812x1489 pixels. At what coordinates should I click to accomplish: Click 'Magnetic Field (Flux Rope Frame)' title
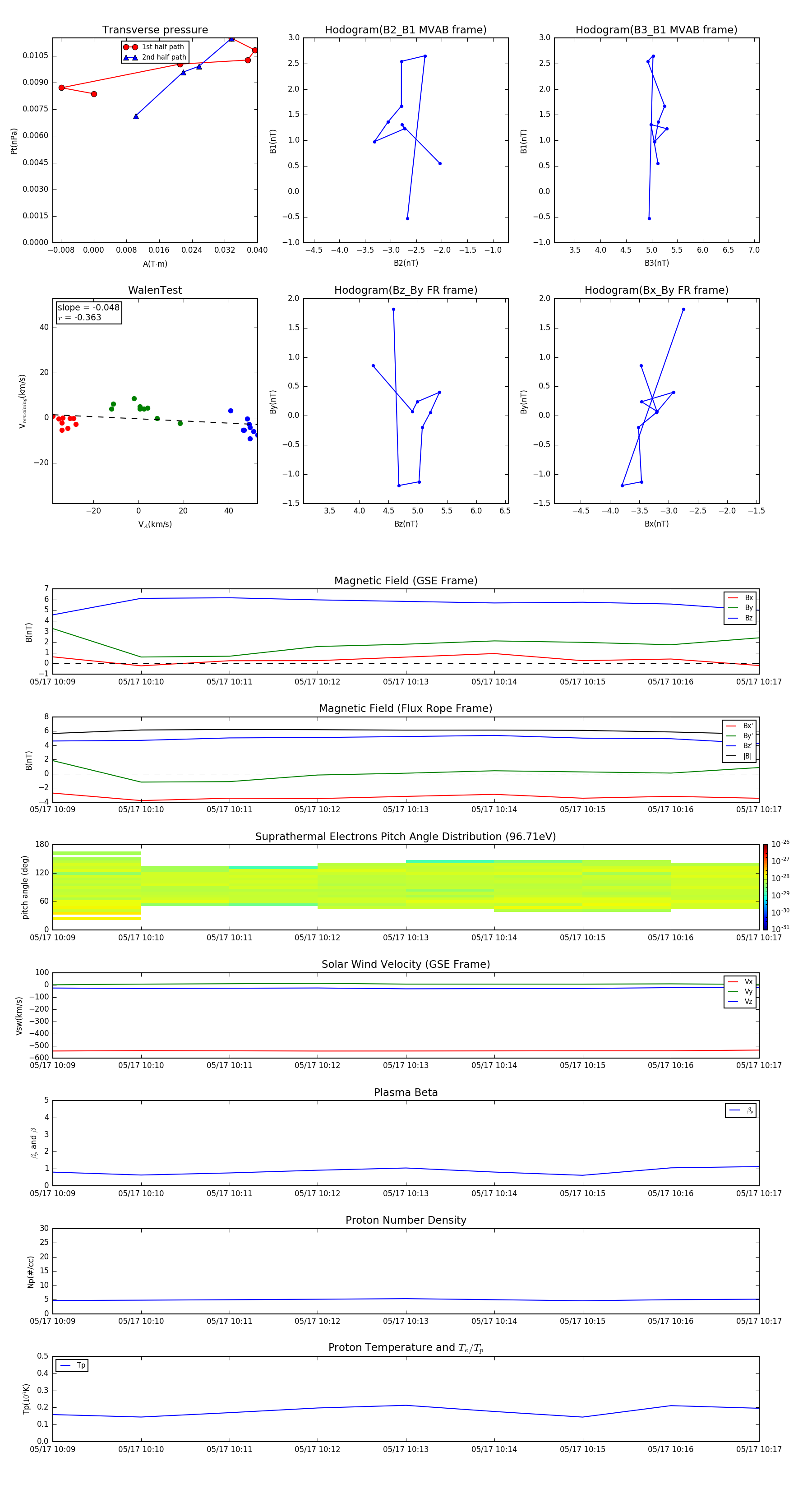point(405,708)
